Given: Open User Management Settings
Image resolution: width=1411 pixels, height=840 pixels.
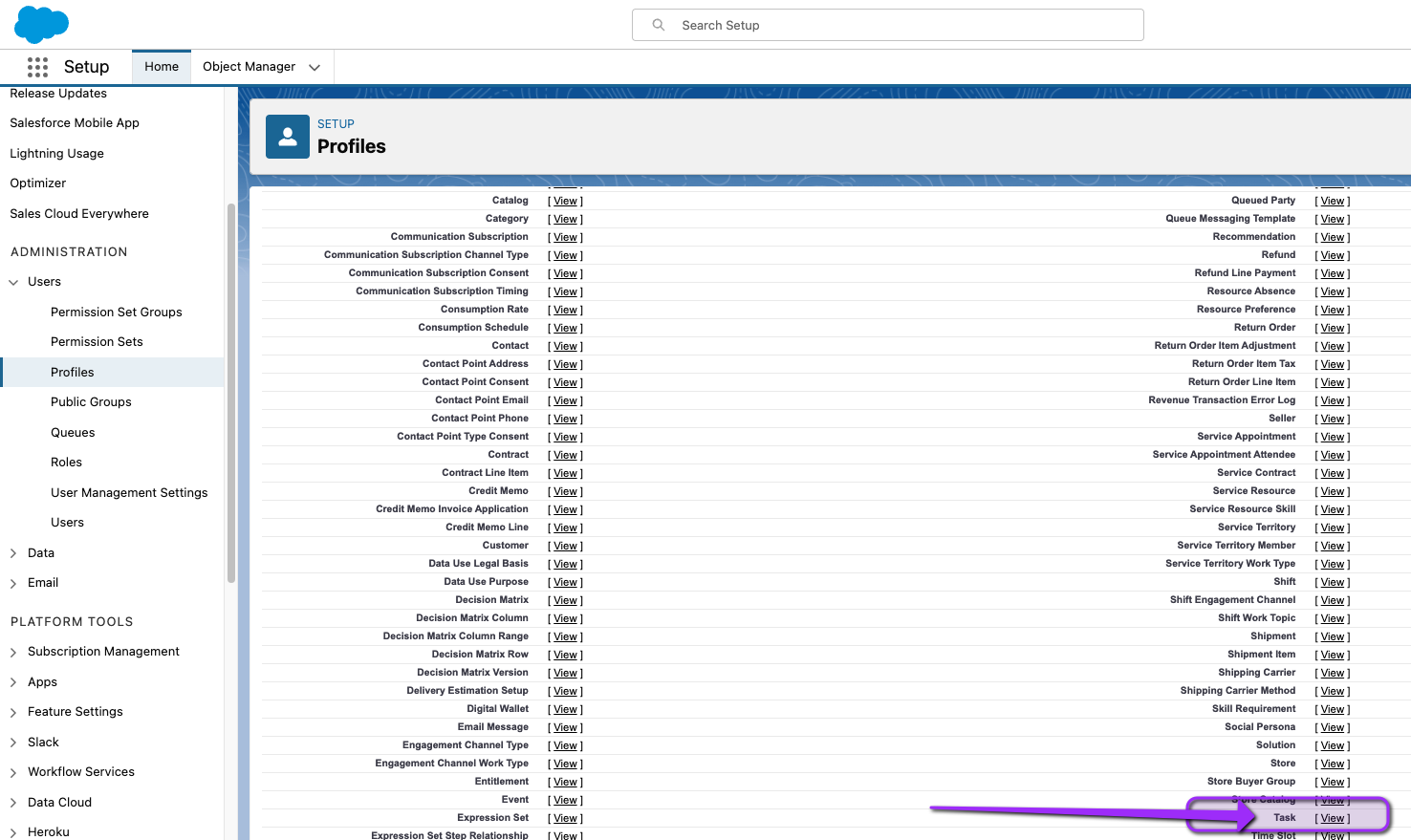Looking at the screenshot, I should tap(129, 493).
